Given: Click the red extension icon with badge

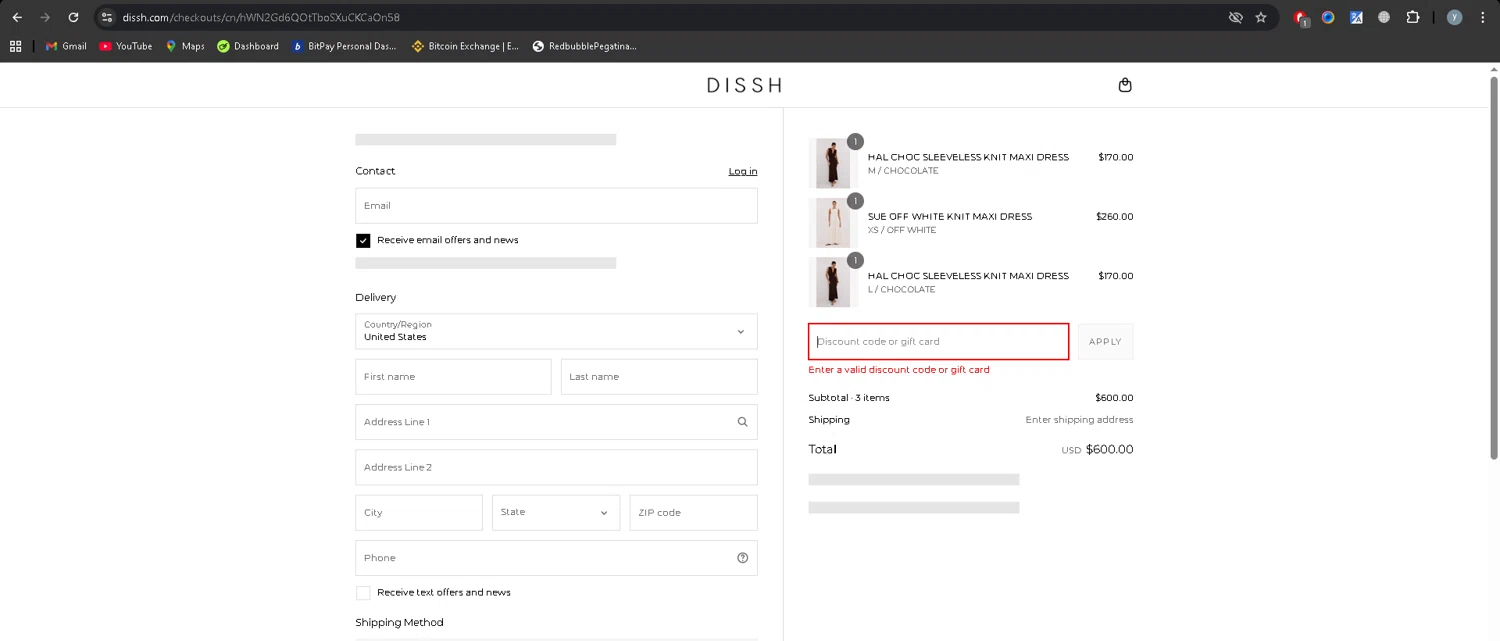Looking at the screenshot, I should click(x=1301, y=18).
